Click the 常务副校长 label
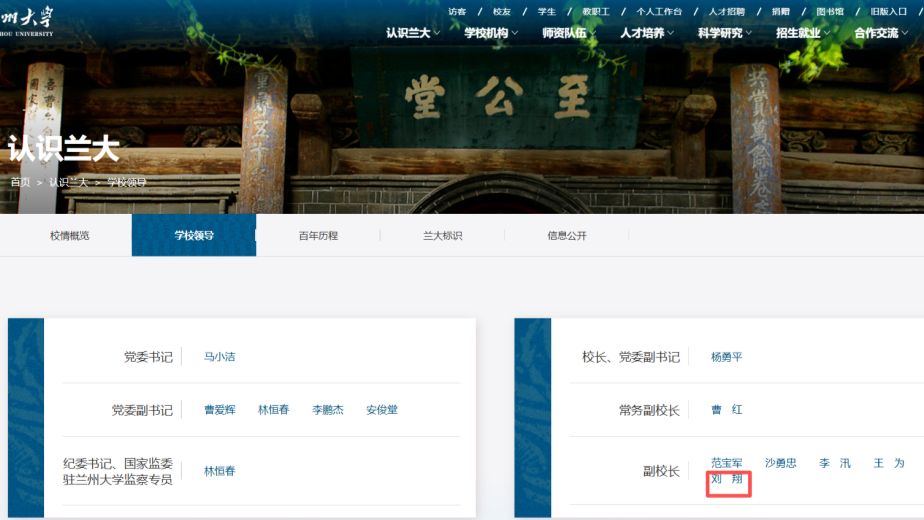The height and width of the screenshot is (520, 924). pos(649,410)
